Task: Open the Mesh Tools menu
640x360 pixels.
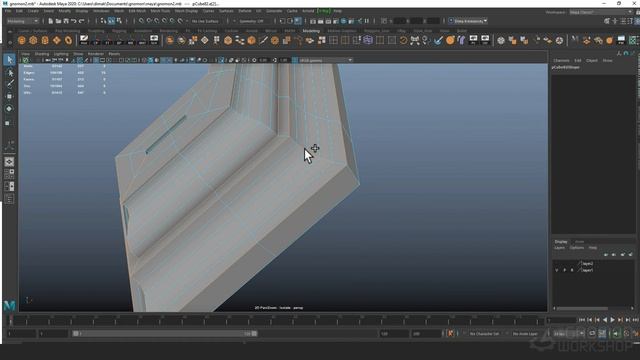Action: coord(160,11)
